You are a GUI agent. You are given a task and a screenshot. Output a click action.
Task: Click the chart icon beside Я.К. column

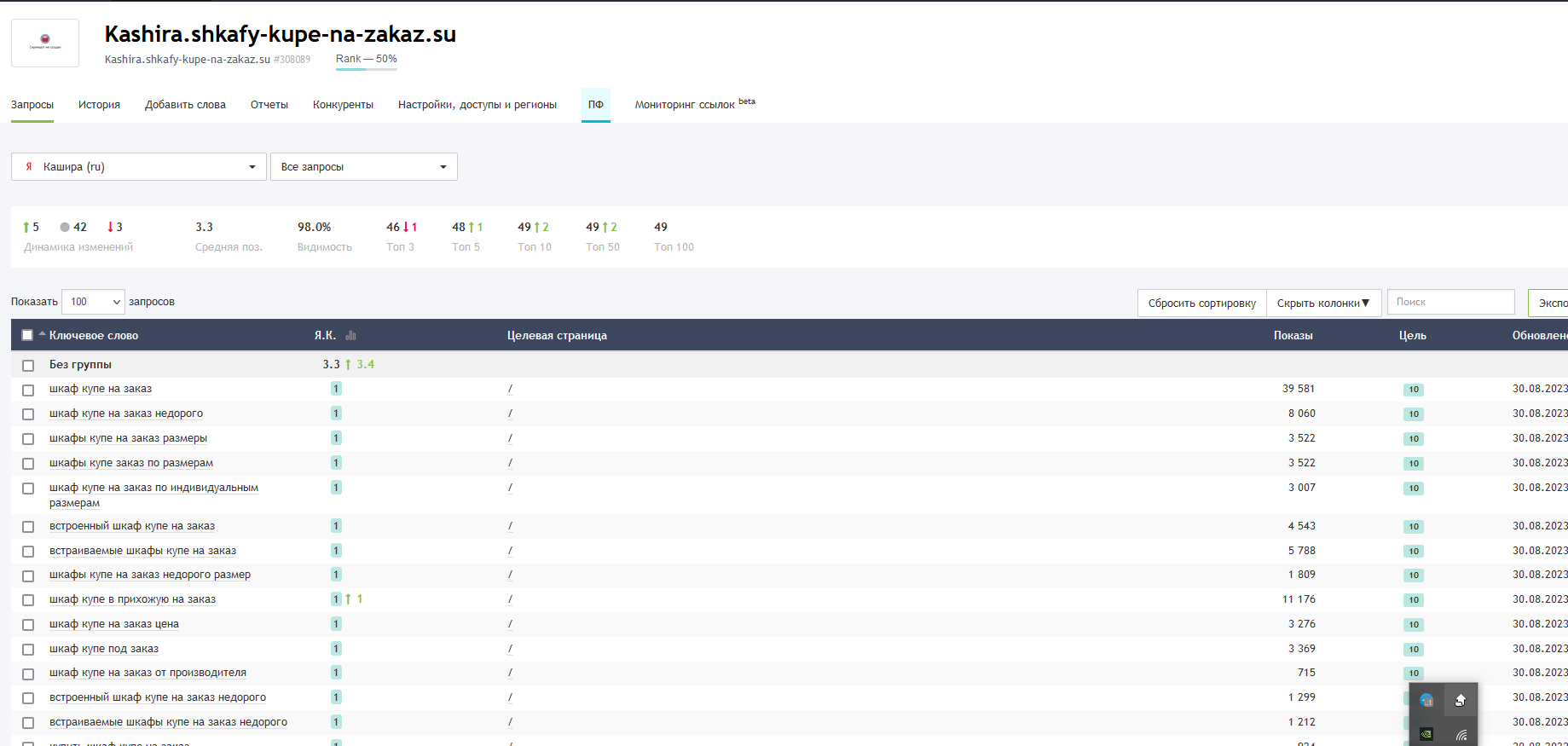350,336
